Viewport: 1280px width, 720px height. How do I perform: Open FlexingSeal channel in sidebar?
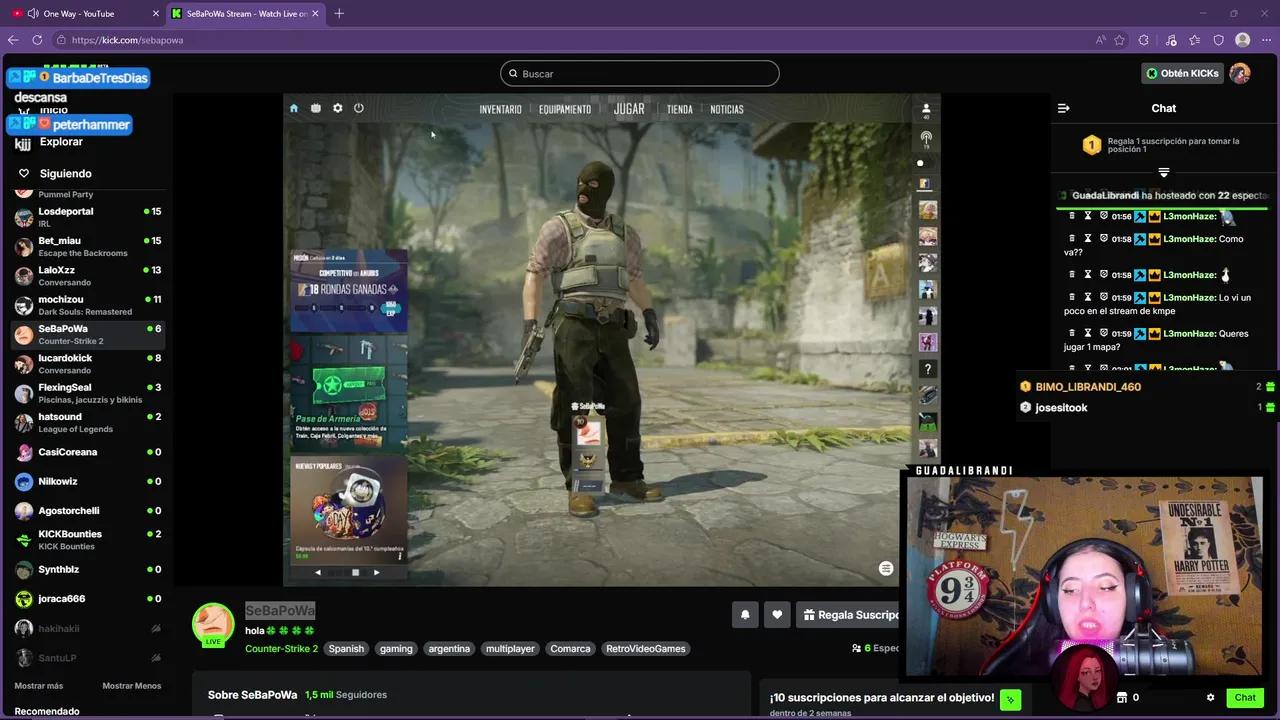coord(88,393)
